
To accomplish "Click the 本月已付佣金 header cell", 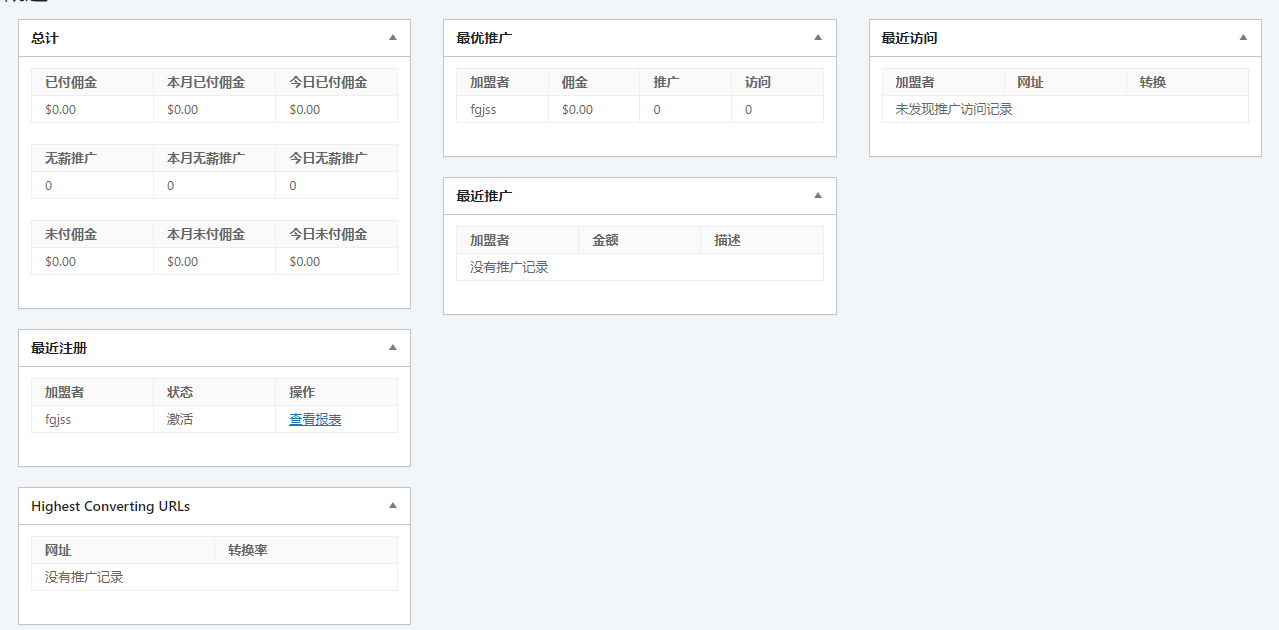I will pyautogui.click(x=206, y=82).
